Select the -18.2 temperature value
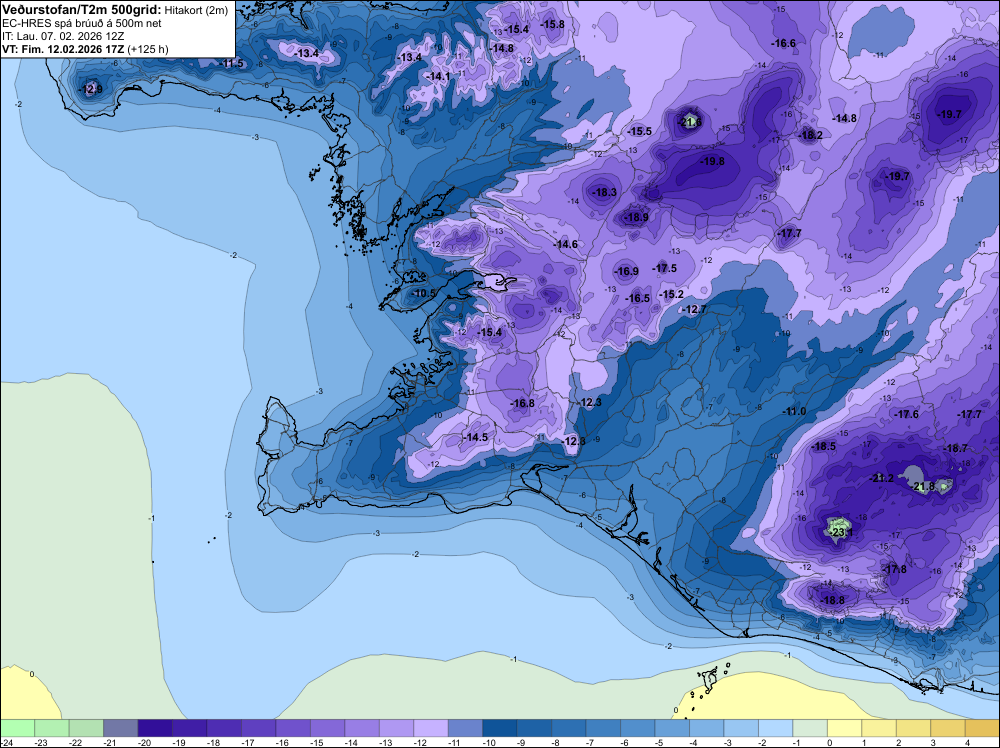The width and height of the screenshot is (1000, 748). tap(811, 135)
